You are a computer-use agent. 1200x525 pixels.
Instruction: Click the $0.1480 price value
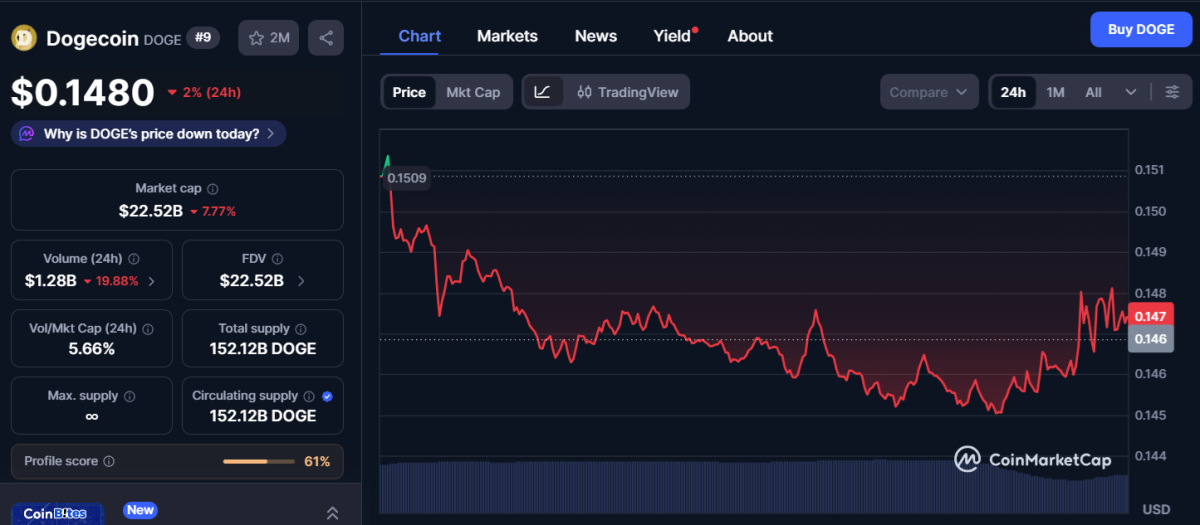coord(83,92)
